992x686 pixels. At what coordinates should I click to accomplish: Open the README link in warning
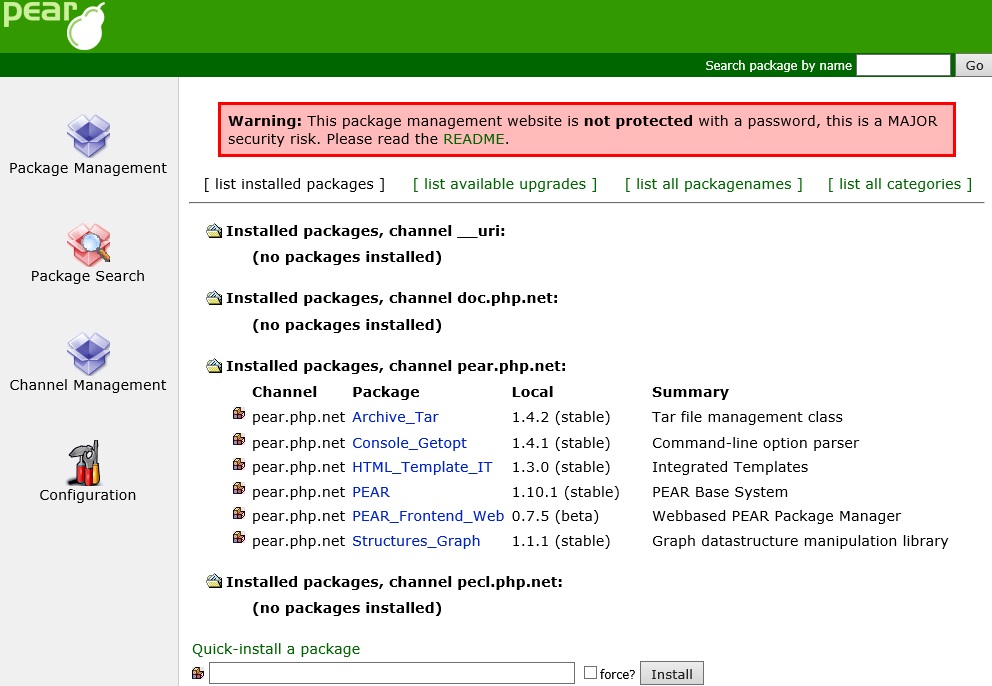(x=474, y=139)
